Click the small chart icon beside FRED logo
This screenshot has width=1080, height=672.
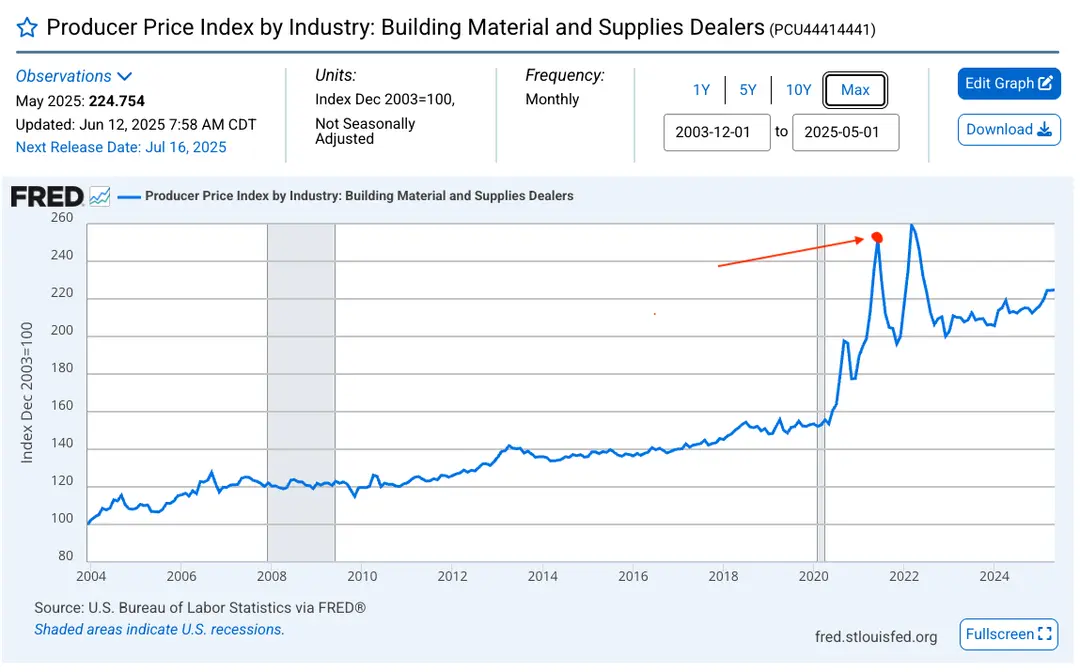(100, 196)
